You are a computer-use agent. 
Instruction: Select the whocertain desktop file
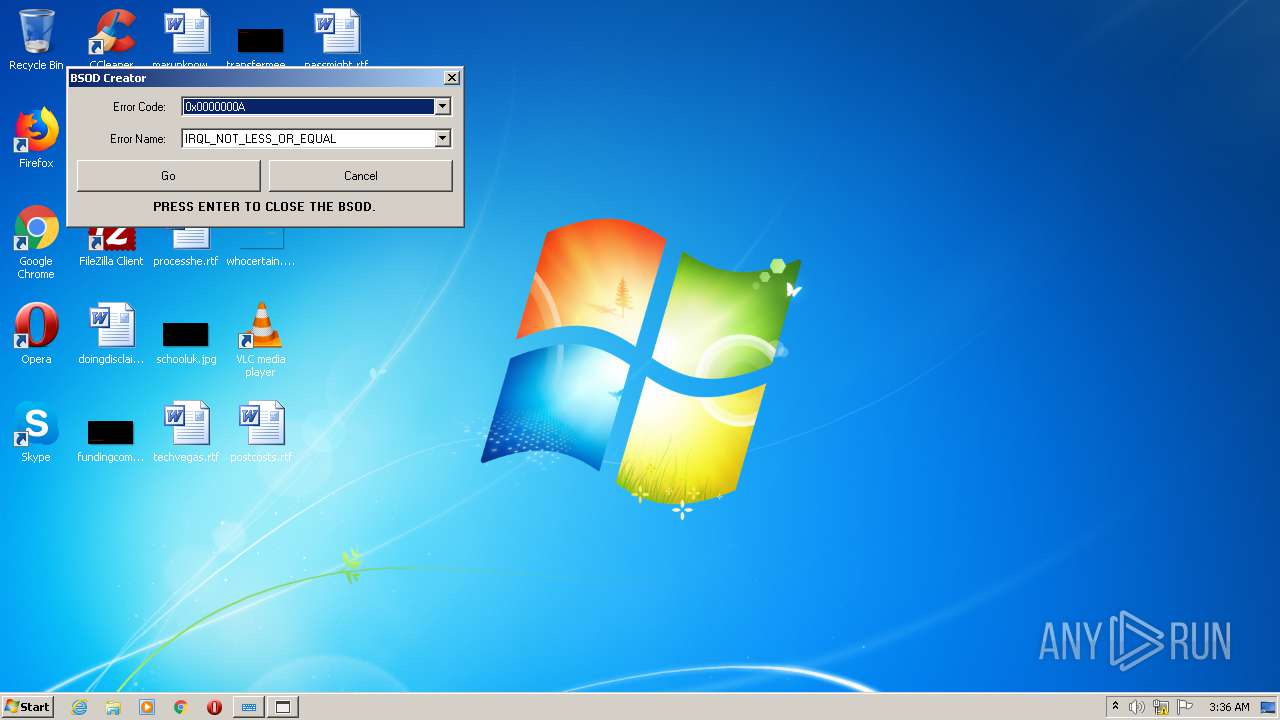point(260,247)
